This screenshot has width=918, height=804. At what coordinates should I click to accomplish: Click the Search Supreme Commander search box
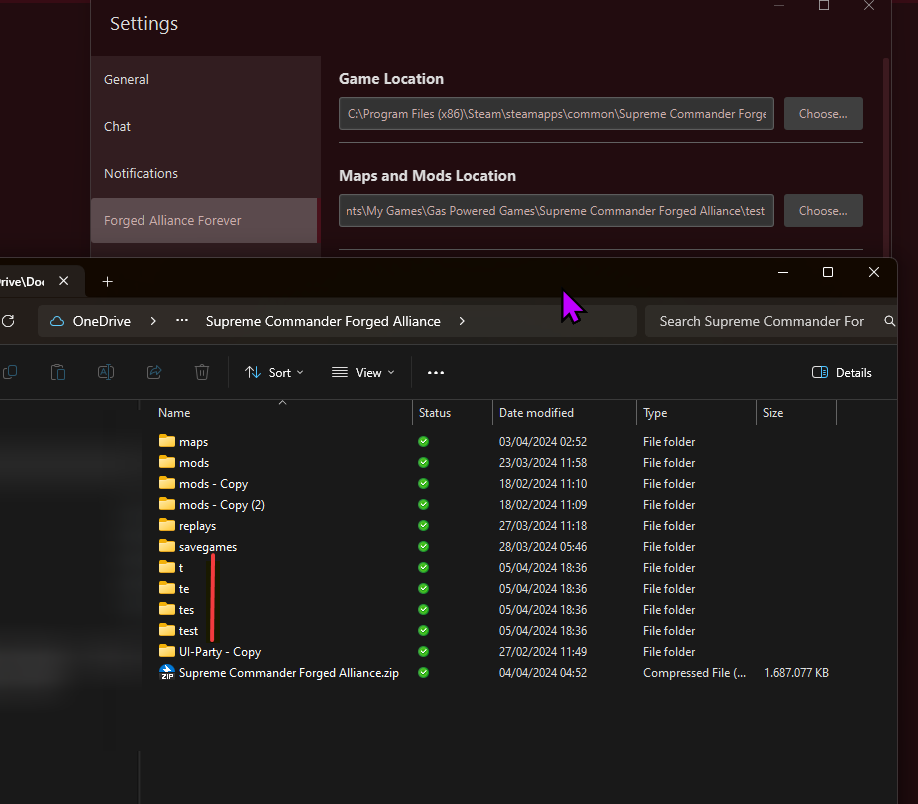pos(770,321)
